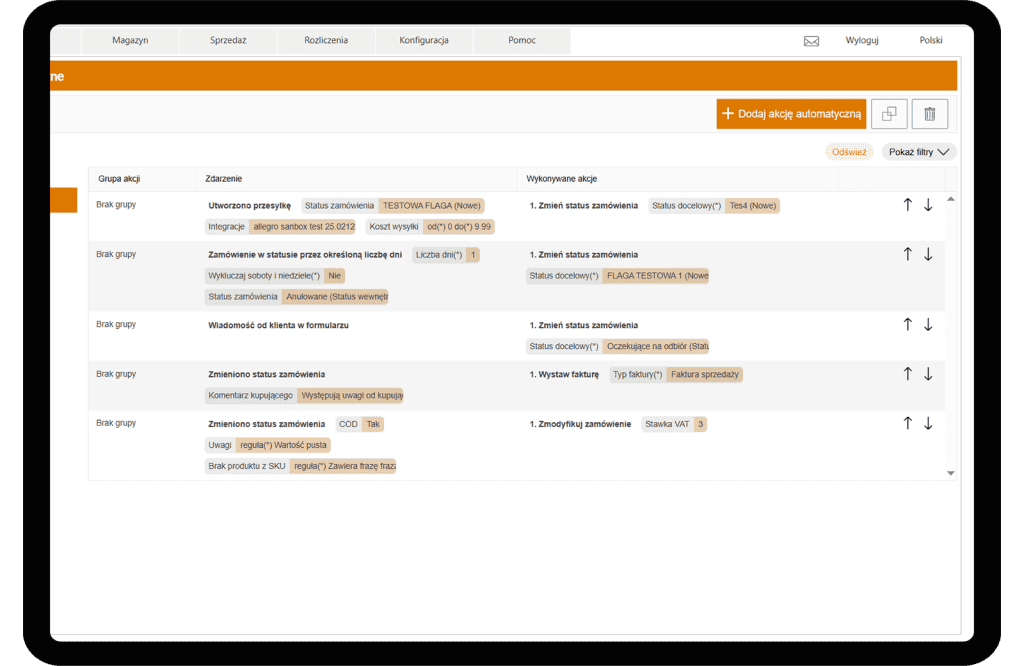
Task: Expand the 'Pokaż filtry' filter panel
Action: tap(919, 152)
